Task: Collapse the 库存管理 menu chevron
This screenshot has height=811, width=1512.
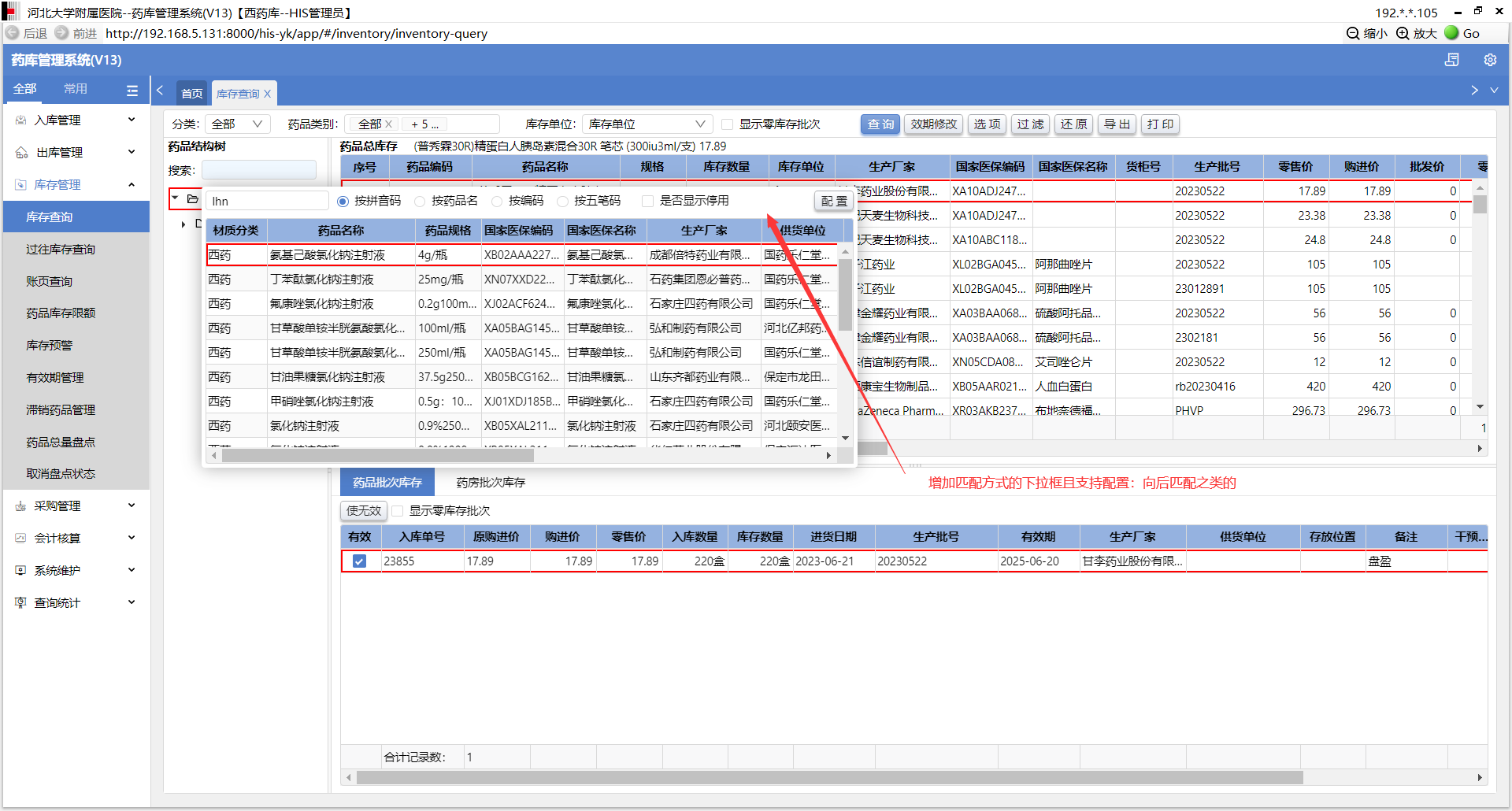Action: coord(132,184)
